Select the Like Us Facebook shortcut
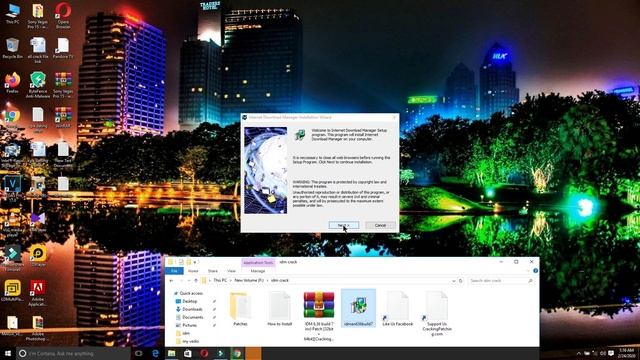640x360 pixels. point(398,309)
